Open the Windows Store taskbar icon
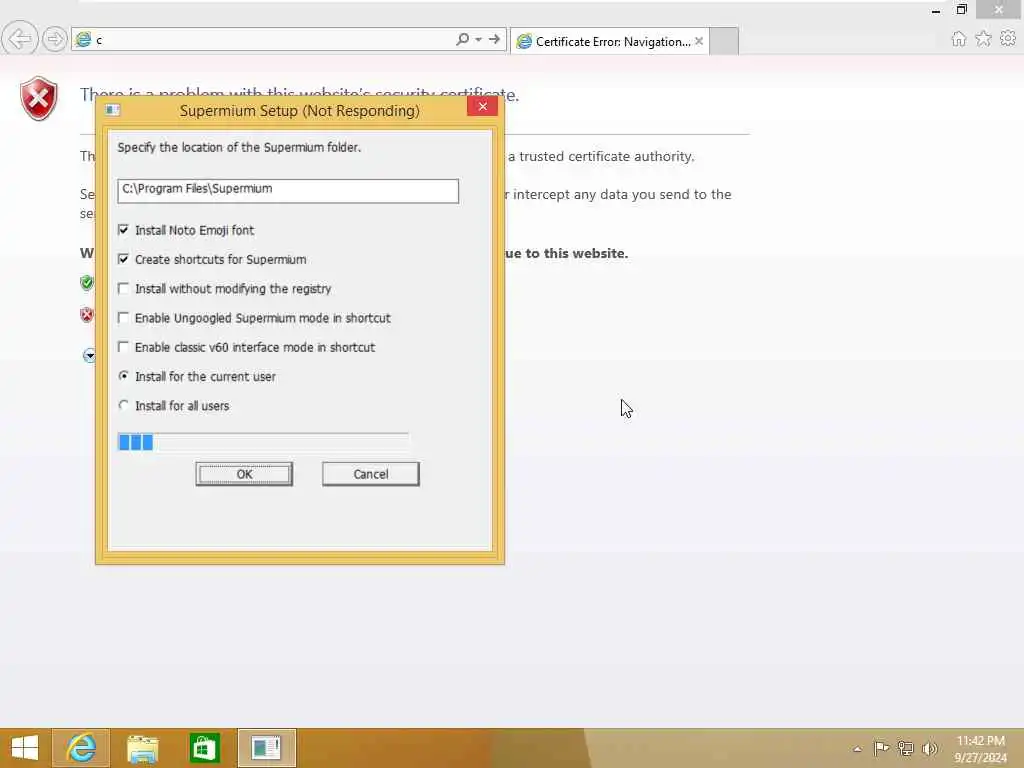 (x=204, y=748)
